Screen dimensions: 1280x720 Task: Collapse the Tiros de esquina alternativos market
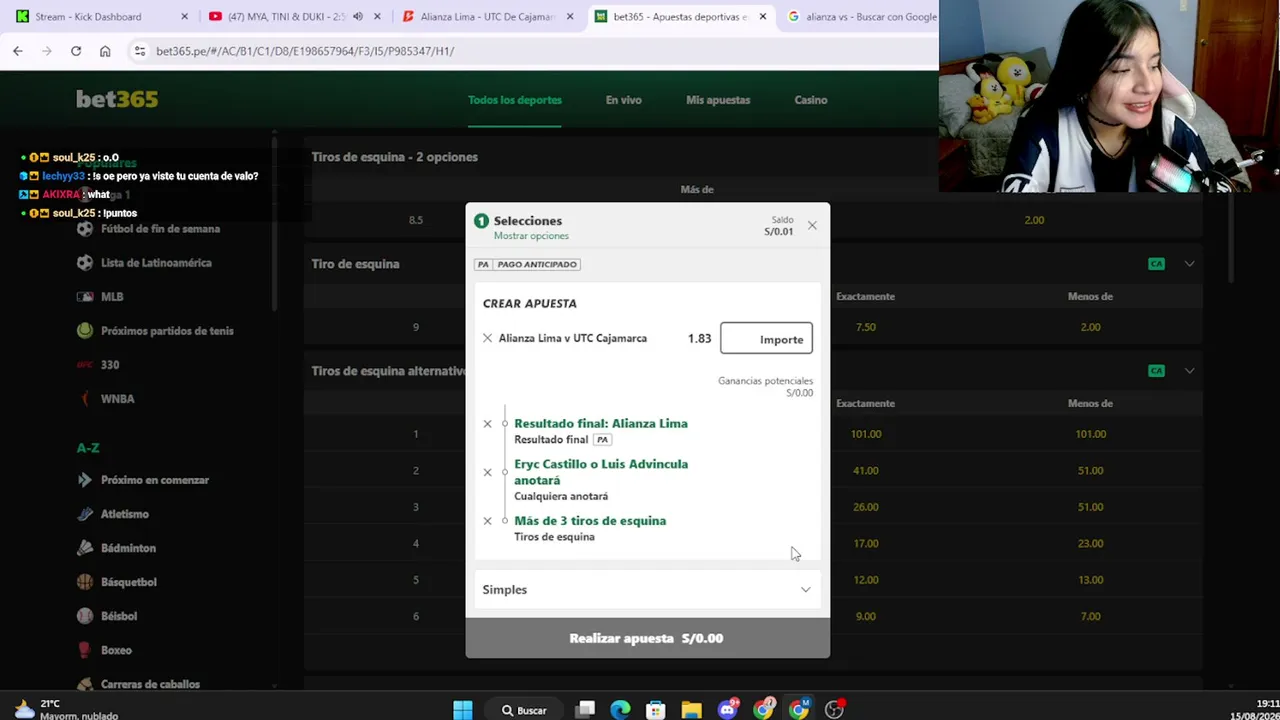(x=1189, y=371)
